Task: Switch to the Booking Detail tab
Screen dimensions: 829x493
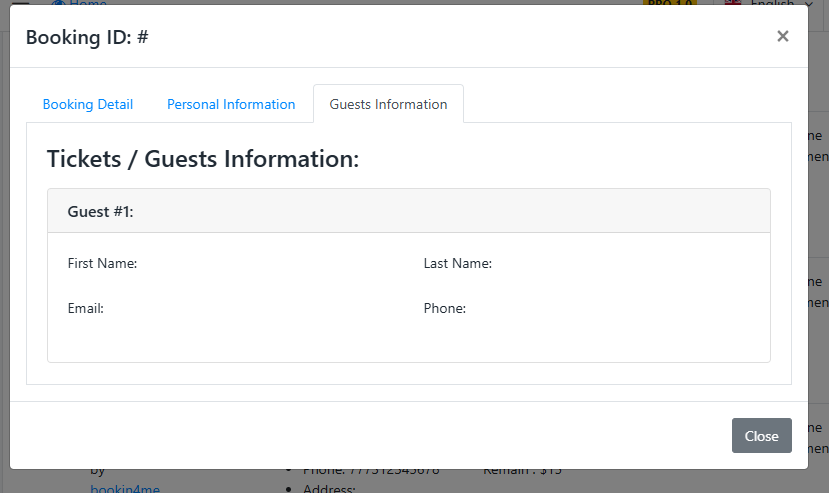Action: tap(88, 104)
